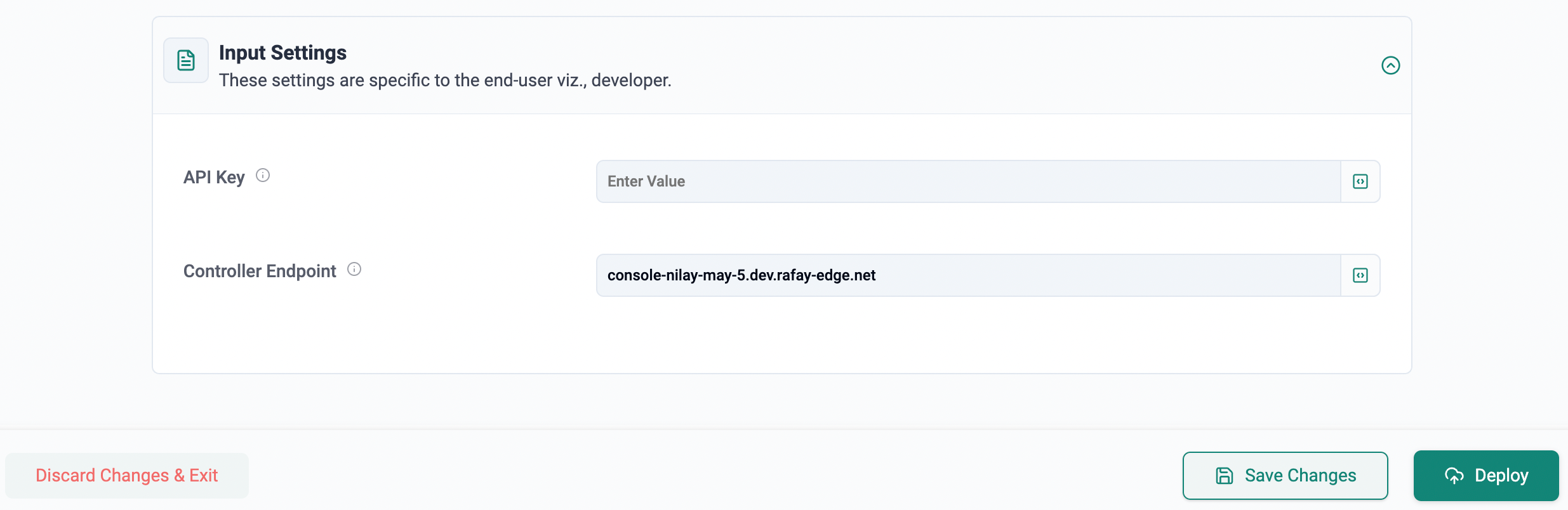Click the Controller Endpoint label
Screen dimensions: 1568x510
[x=260, y=271]
